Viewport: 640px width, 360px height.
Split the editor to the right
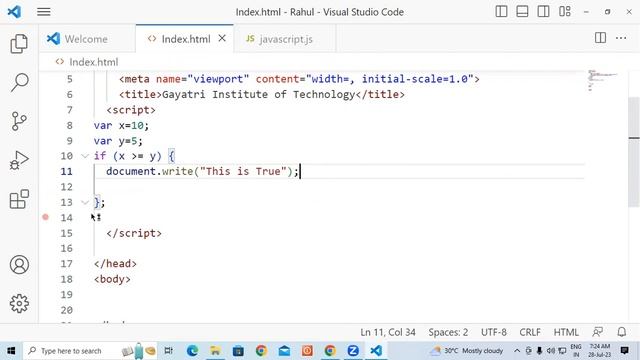[x=600, y=38]
